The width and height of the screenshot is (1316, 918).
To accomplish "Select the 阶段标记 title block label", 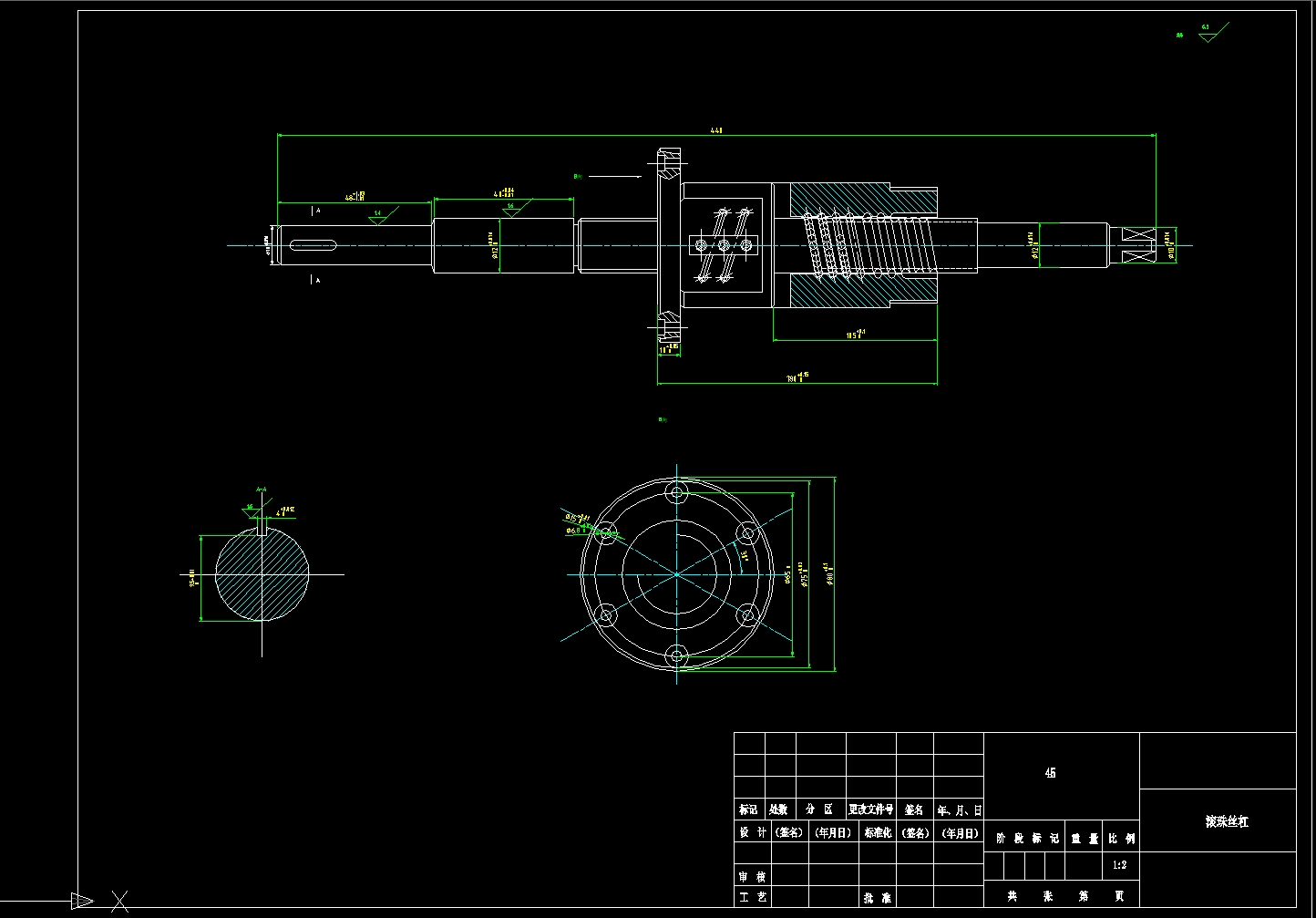I will pyautogui.click(x=1027, y=839).
